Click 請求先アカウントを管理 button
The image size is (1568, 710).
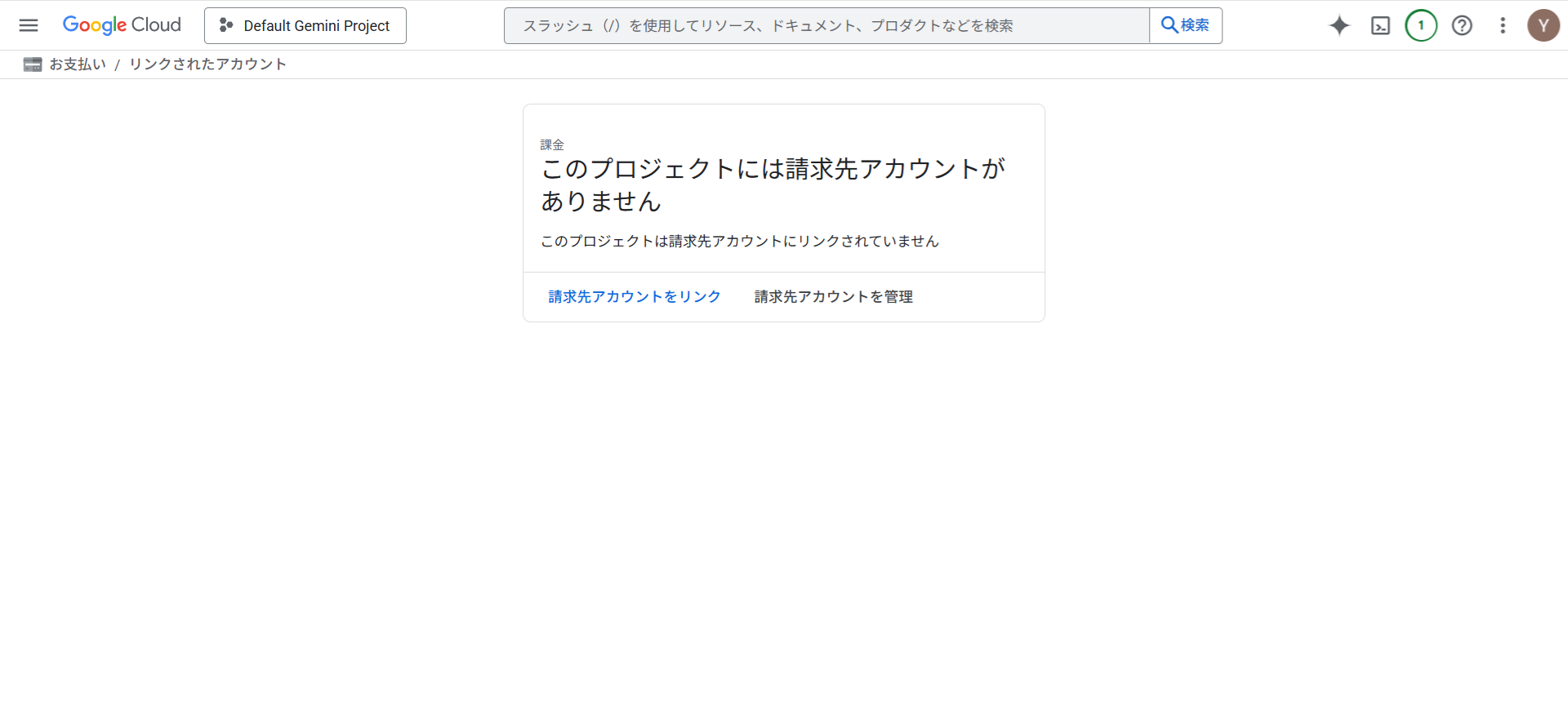833,297
